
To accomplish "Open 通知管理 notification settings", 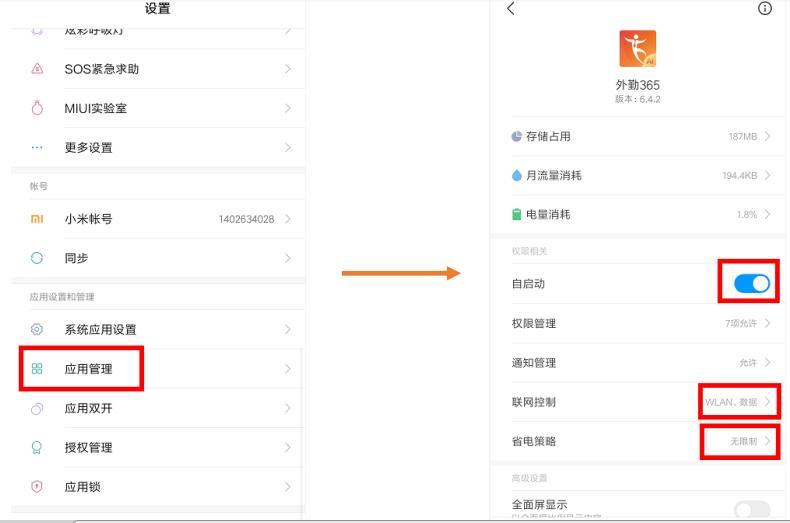I will click(640, 363).
